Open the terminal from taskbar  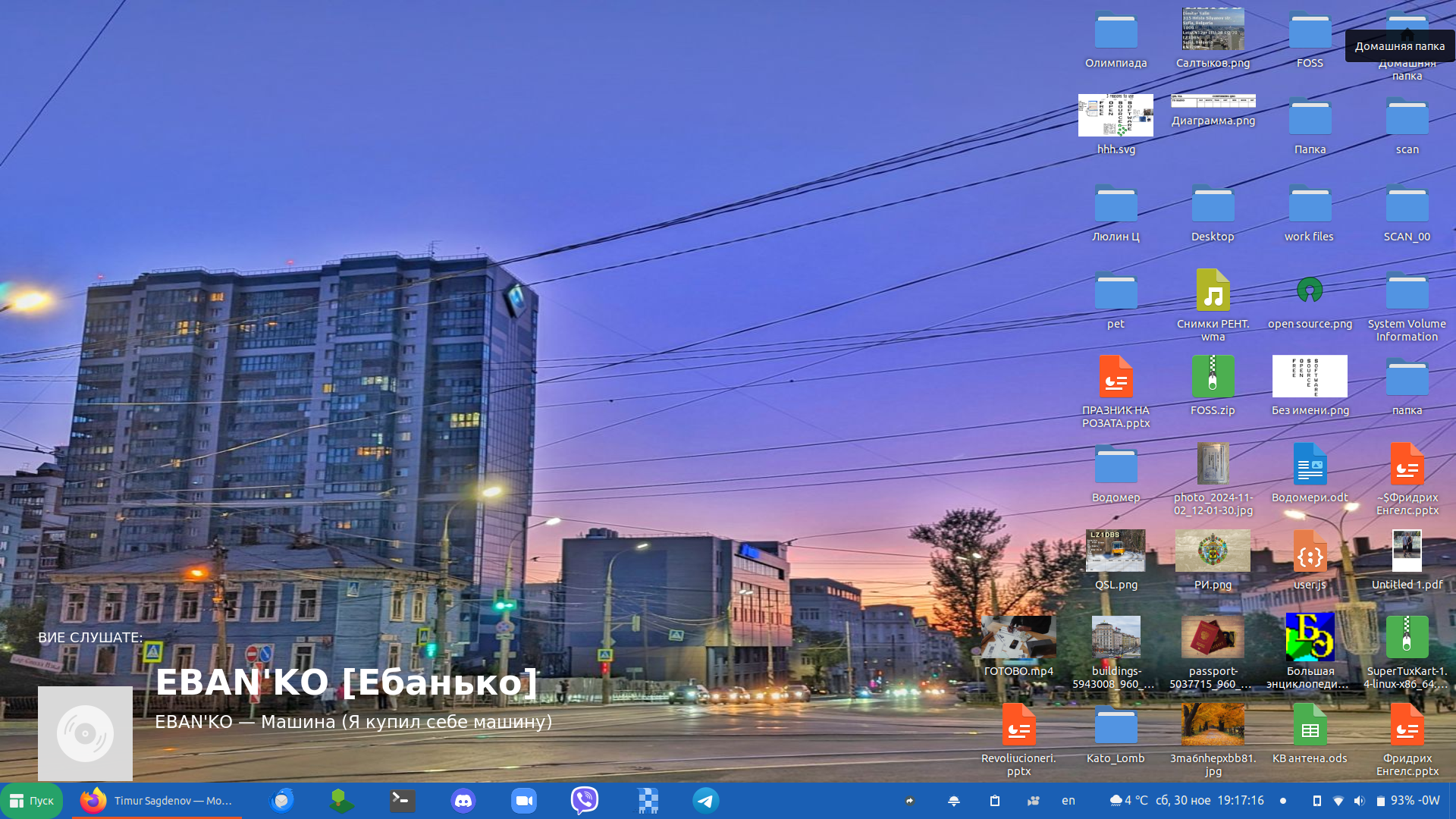click(x=402, y=801)
